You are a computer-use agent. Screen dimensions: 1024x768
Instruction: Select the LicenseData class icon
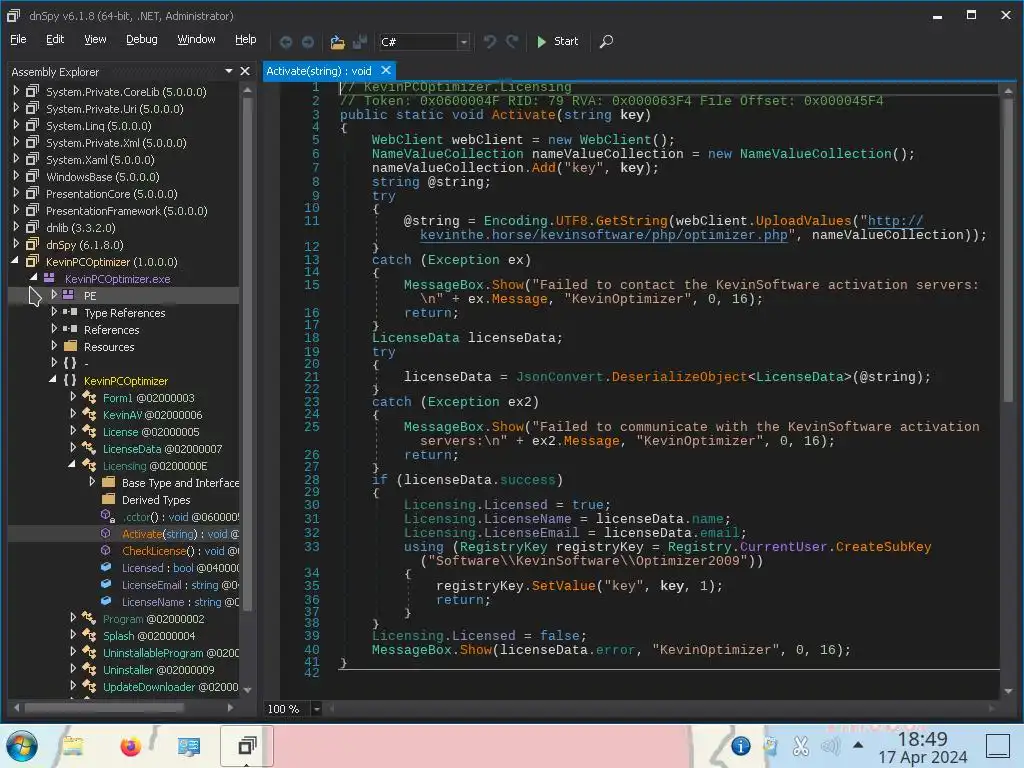[89, 448]
